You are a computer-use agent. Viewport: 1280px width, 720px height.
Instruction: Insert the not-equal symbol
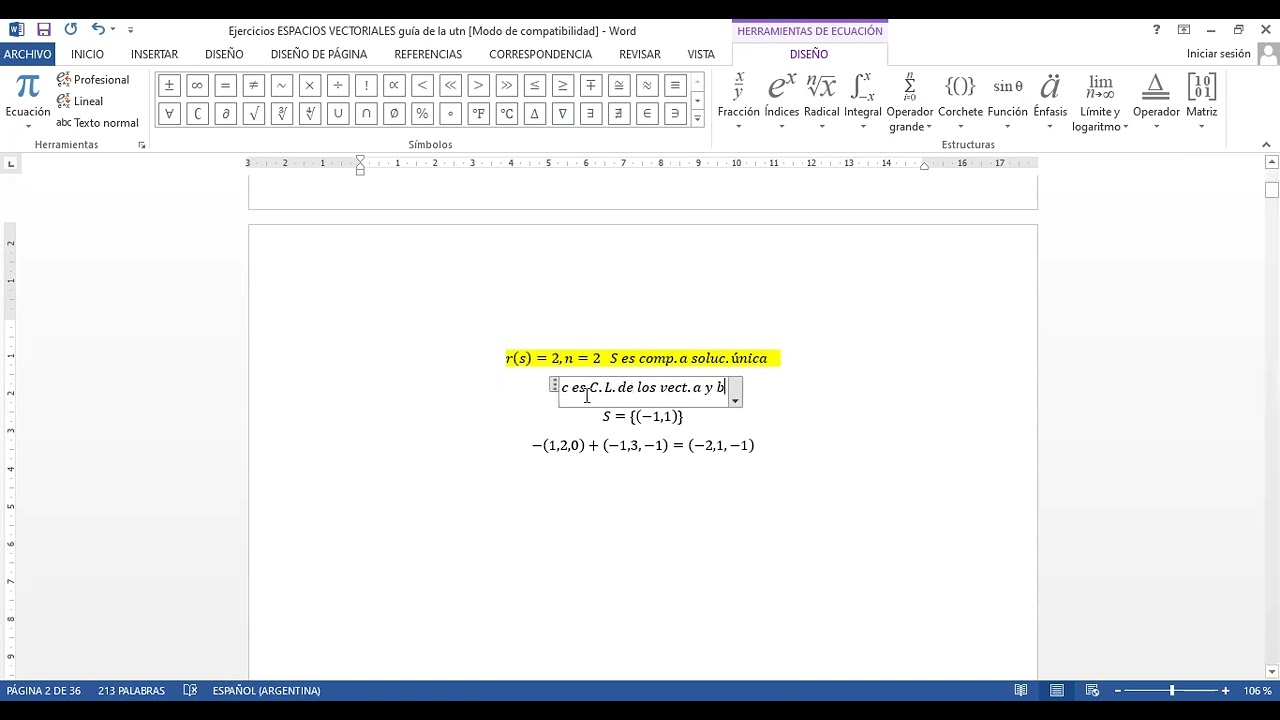click(x=254, y=86)
